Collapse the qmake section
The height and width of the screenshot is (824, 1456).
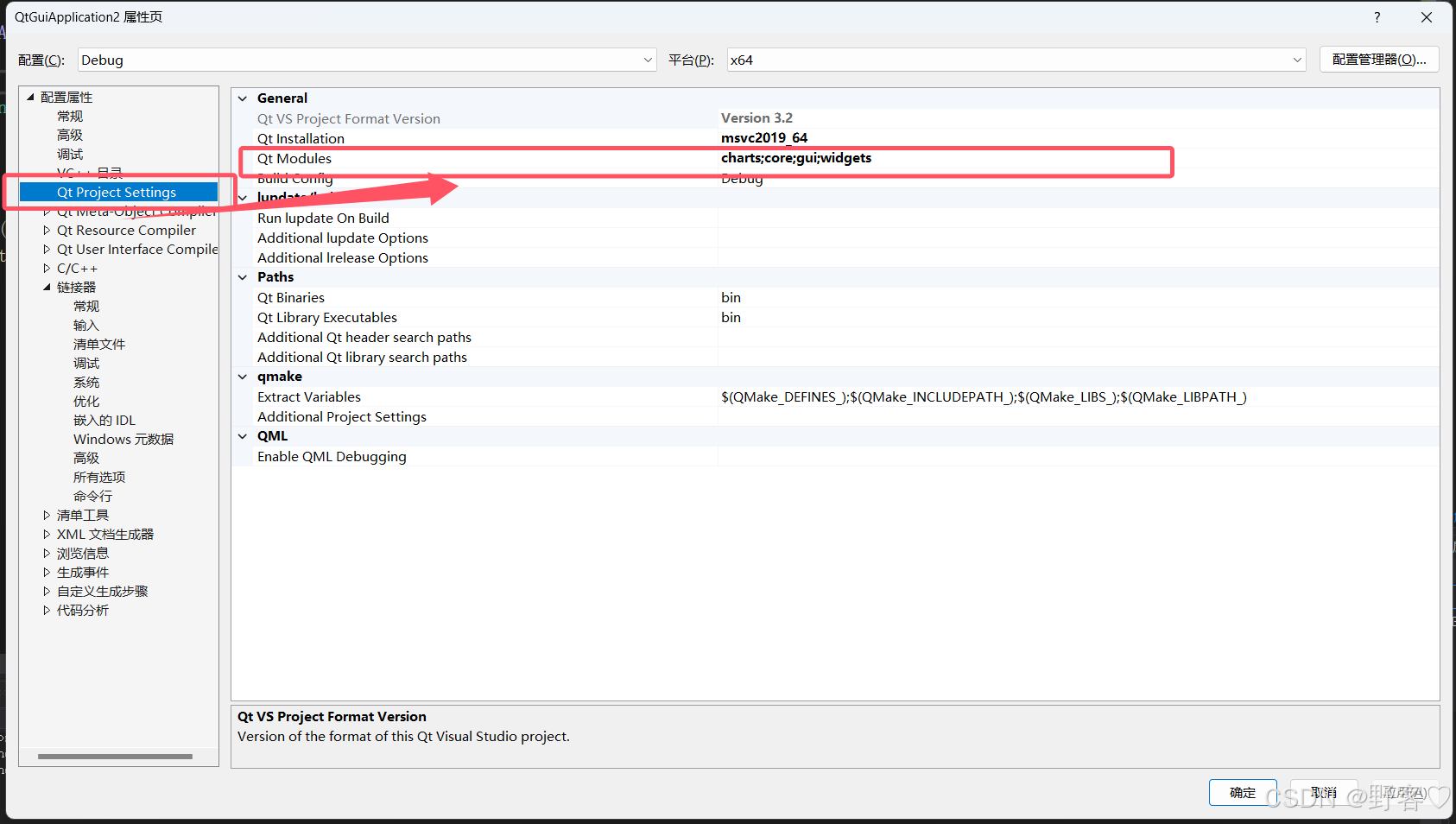(243, 376)
